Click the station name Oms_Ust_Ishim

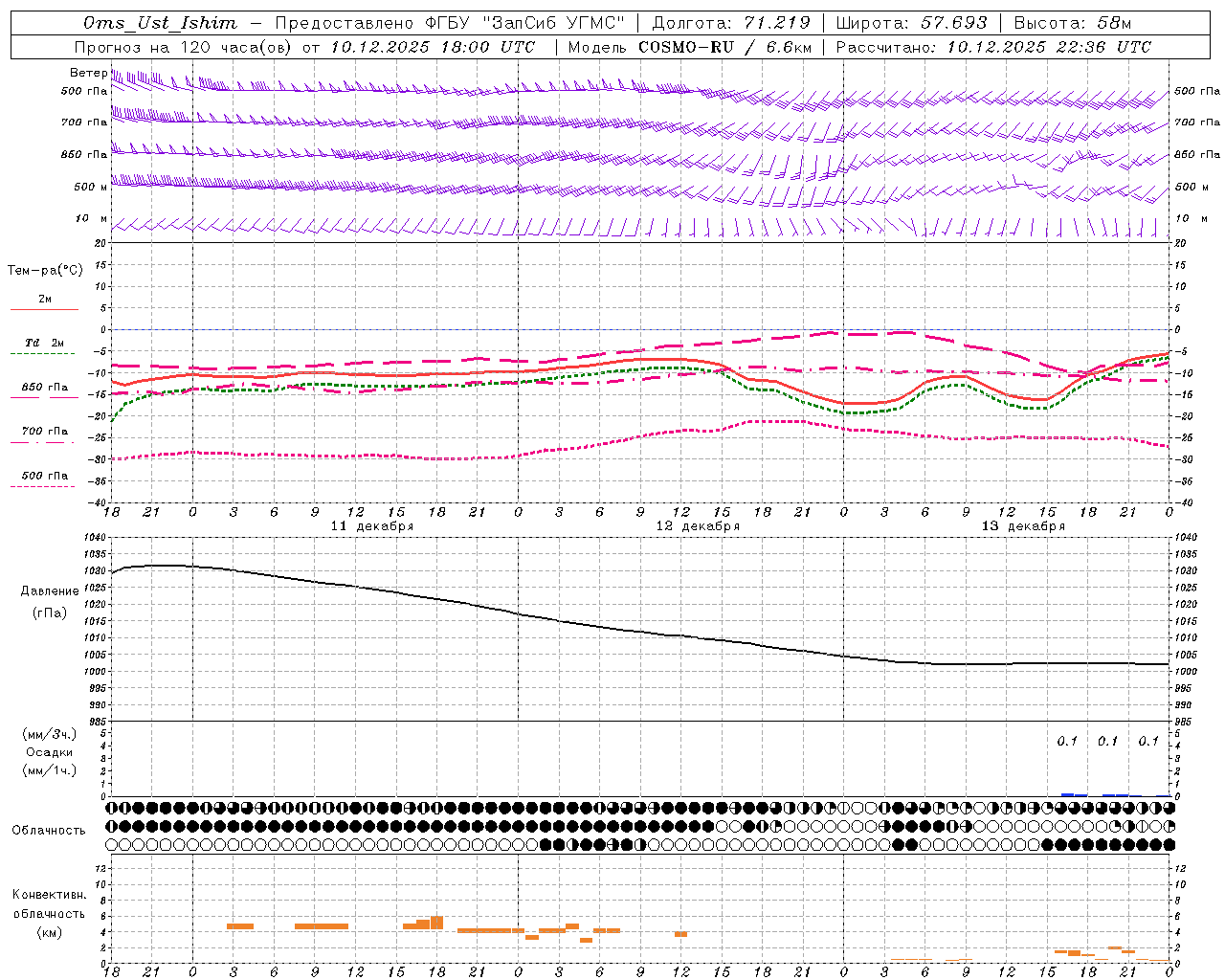click(160, 23)
